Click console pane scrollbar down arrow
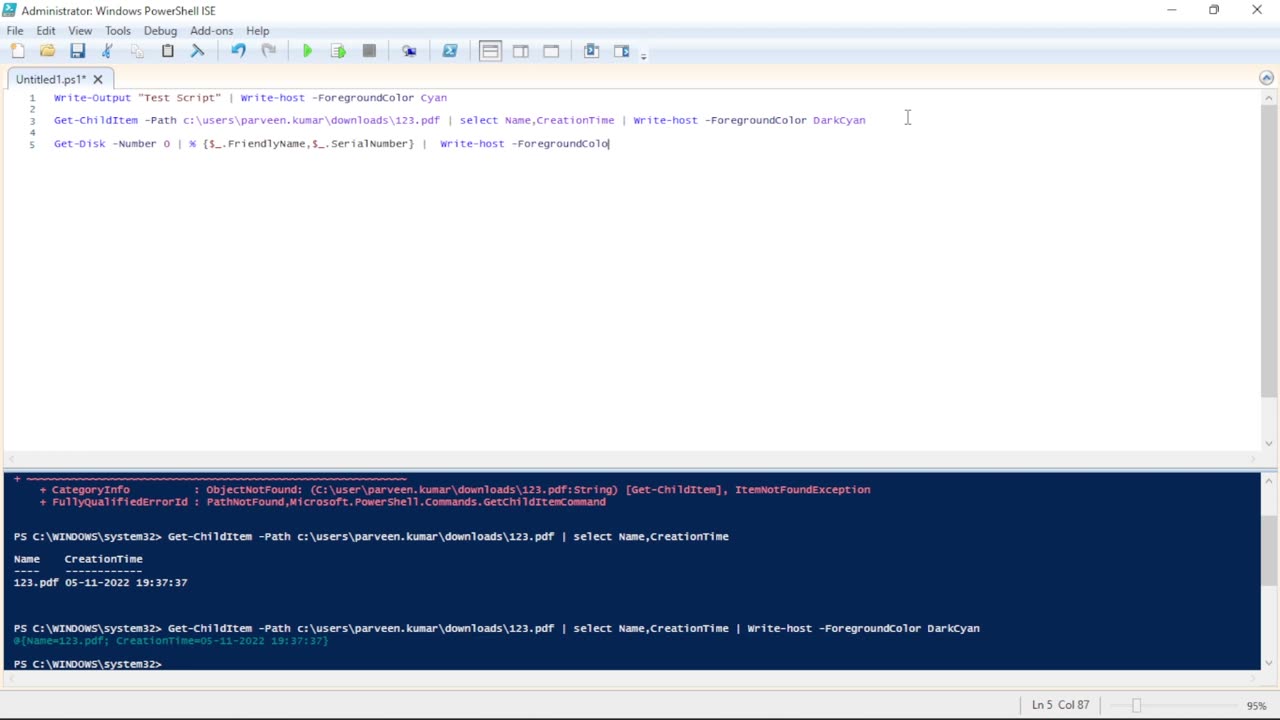The width and height of the screenshot is (1280, 720). tap(1269, 662)
